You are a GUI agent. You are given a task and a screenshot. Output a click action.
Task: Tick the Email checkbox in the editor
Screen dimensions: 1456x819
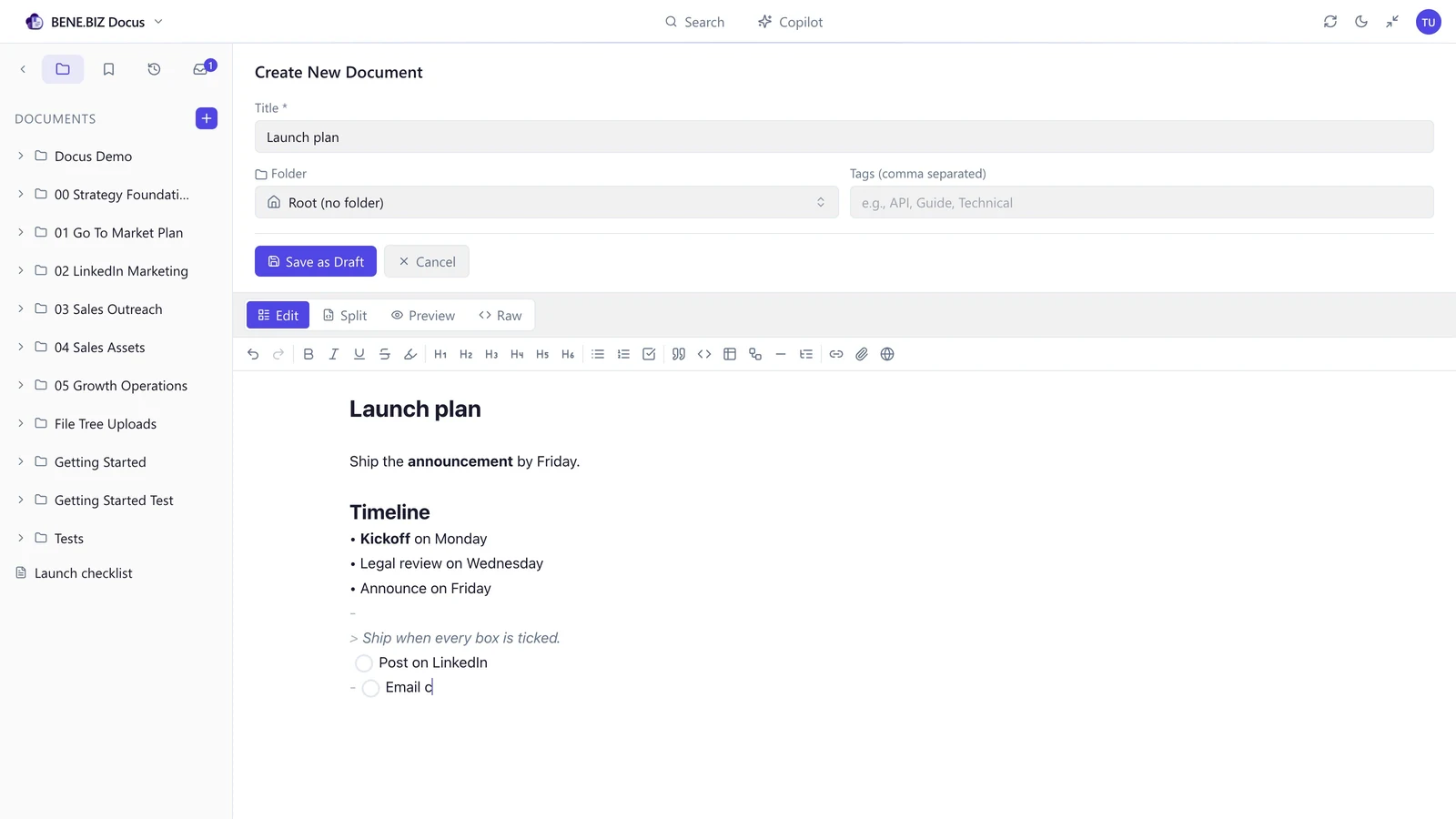pos(370,688)
